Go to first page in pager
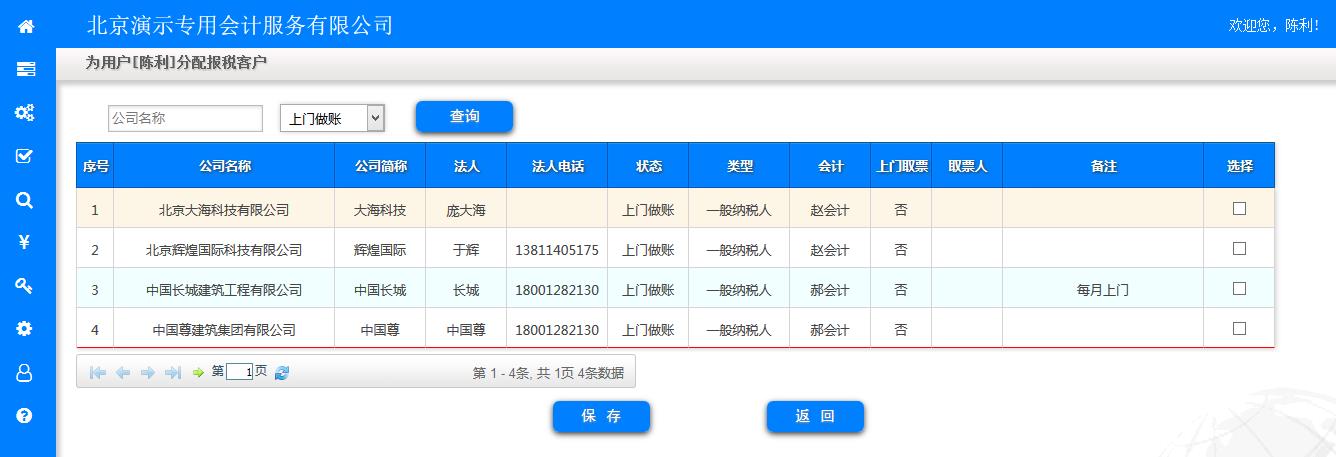Screen dimensions: 1336x457 click(x=98, y=372)
